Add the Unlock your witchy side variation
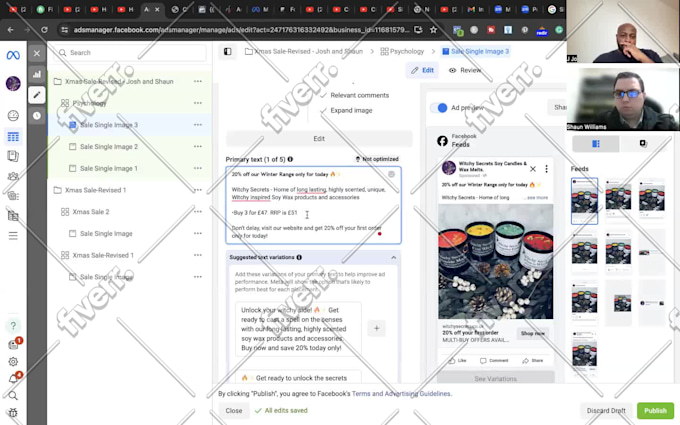This screenshot has width=680, height=425. [376, 328]
